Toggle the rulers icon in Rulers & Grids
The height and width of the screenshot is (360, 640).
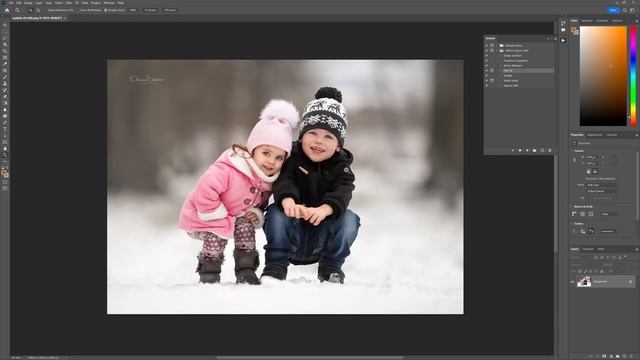[574, 214]
